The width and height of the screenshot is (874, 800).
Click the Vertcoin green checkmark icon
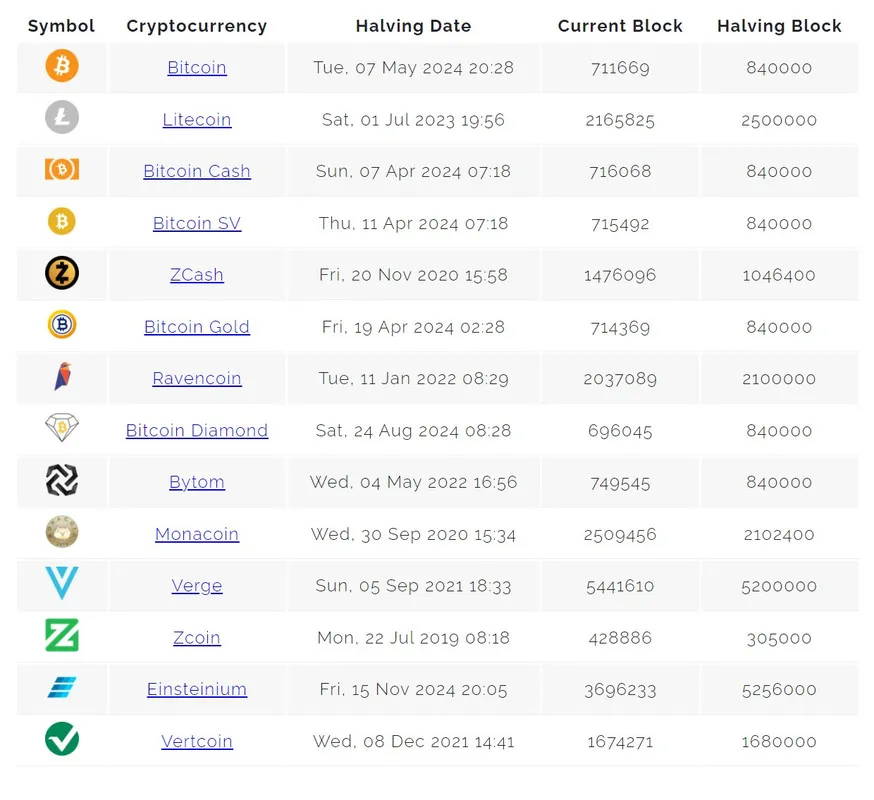(62, 739)
